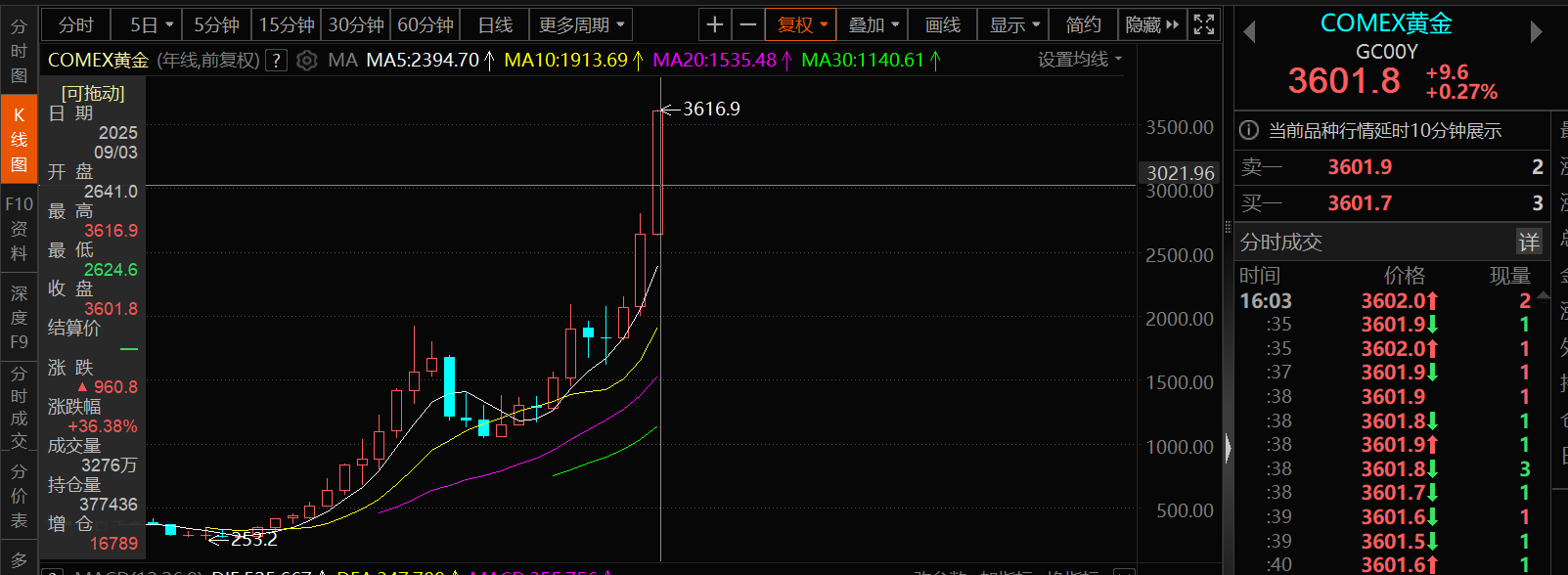Select the 卖一 3601.9 ask row

coord(1392,167)
